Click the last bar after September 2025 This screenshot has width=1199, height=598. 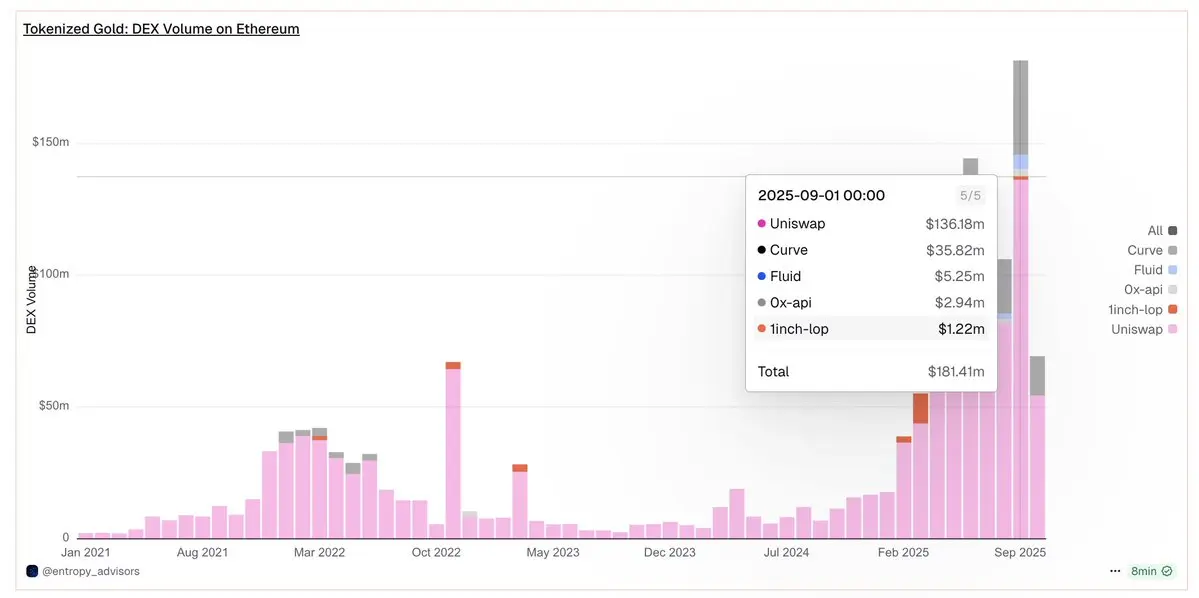pyautogui.click(x=1037, y=447)
